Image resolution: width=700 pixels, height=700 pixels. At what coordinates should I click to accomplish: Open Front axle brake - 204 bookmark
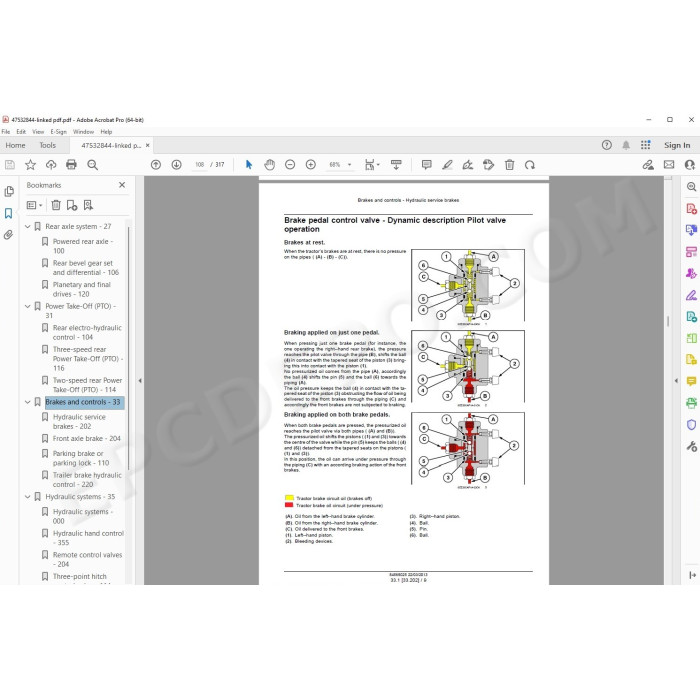[x=87, y=438]
